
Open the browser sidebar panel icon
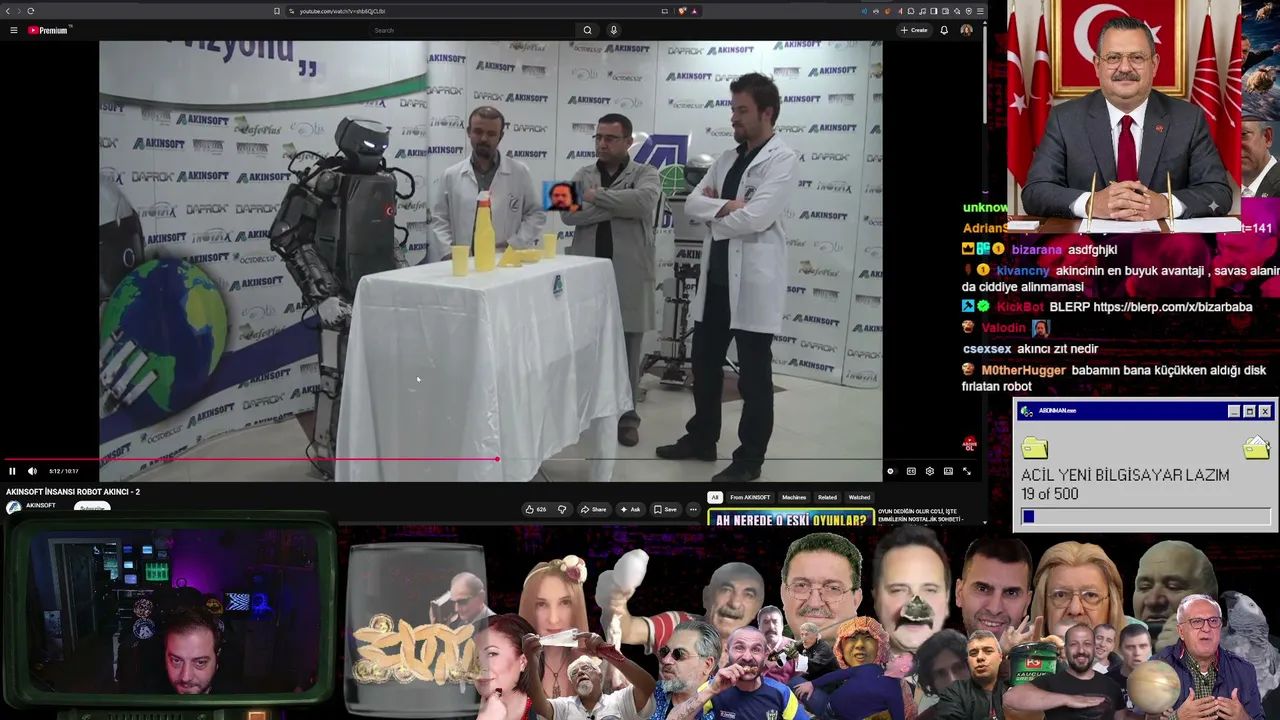(933, 11)
